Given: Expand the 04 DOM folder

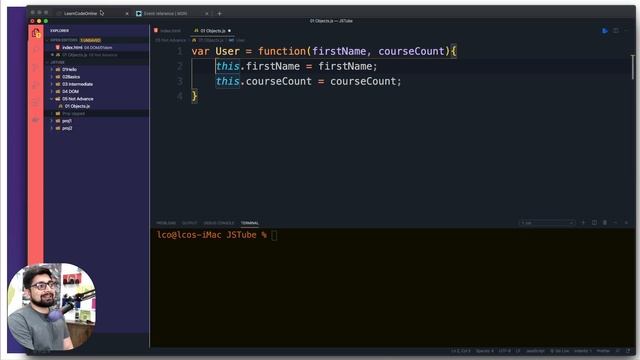Looking at the screenshot, I should pyautogui.click(x=52, y=91).
